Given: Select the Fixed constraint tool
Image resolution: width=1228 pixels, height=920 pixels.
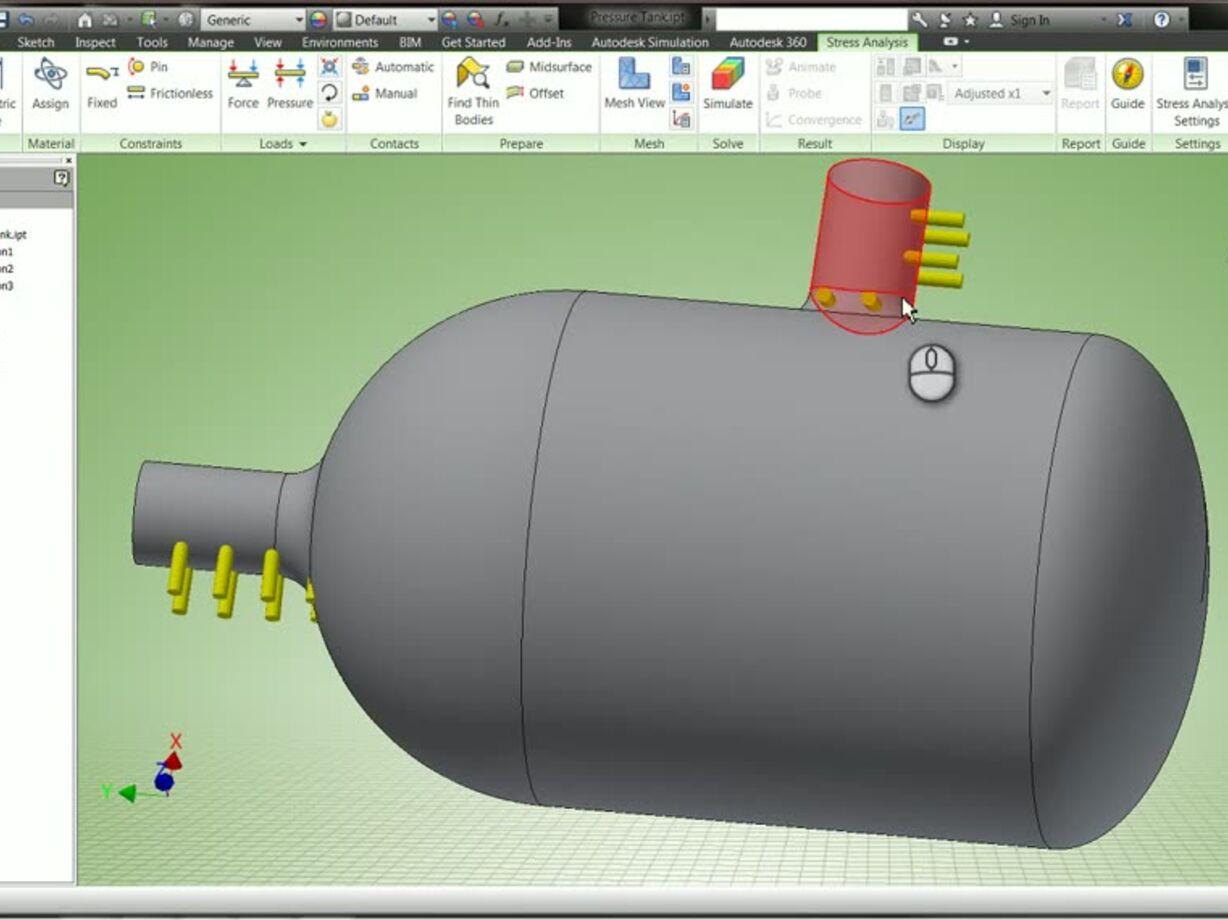Looking at the screenshot, I should [101, 86].
